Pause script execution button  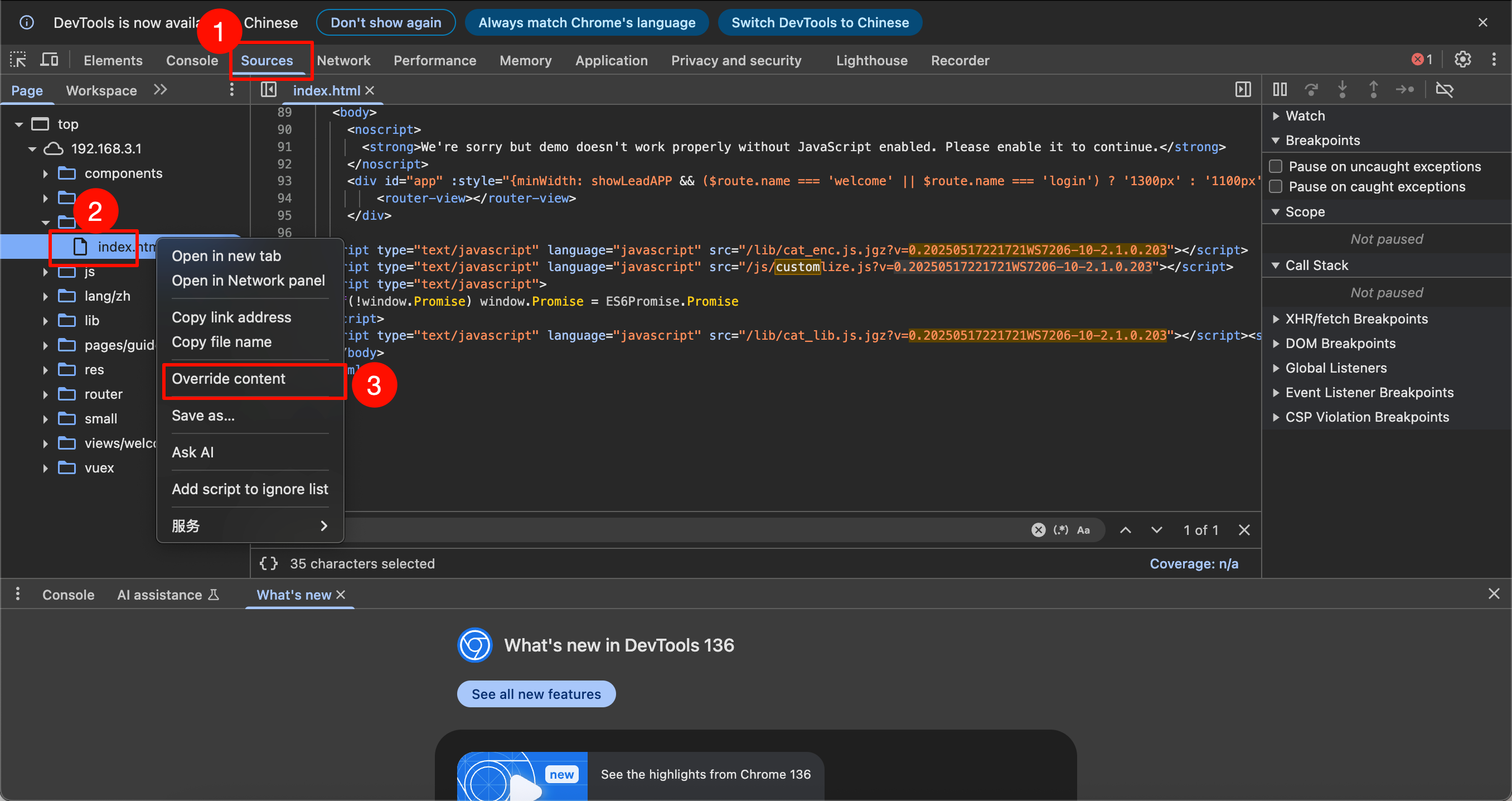(x=1280, y=89)
